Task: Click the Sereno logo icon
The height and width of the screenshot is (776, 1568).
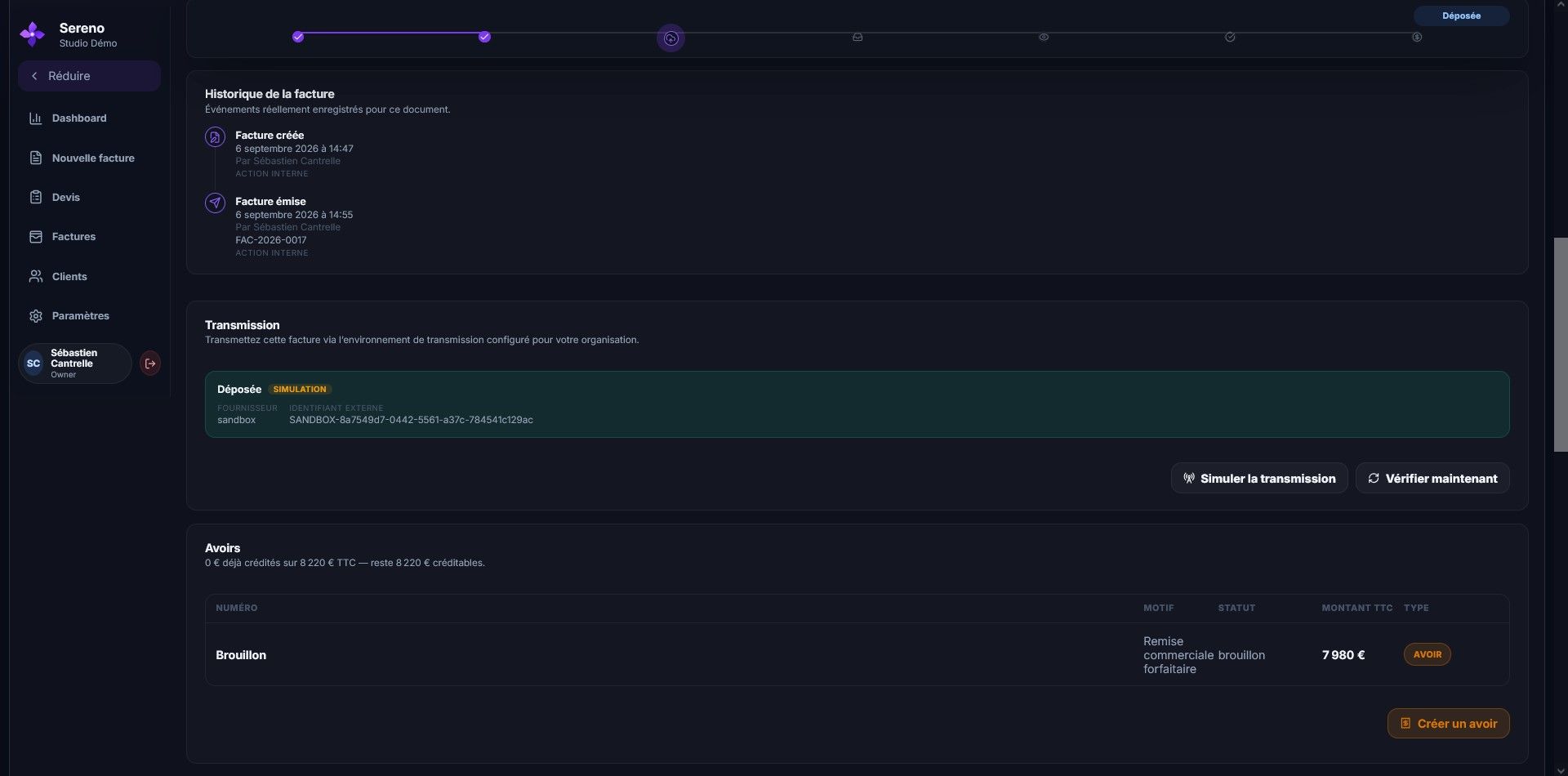Action: (x=32, y=34)
